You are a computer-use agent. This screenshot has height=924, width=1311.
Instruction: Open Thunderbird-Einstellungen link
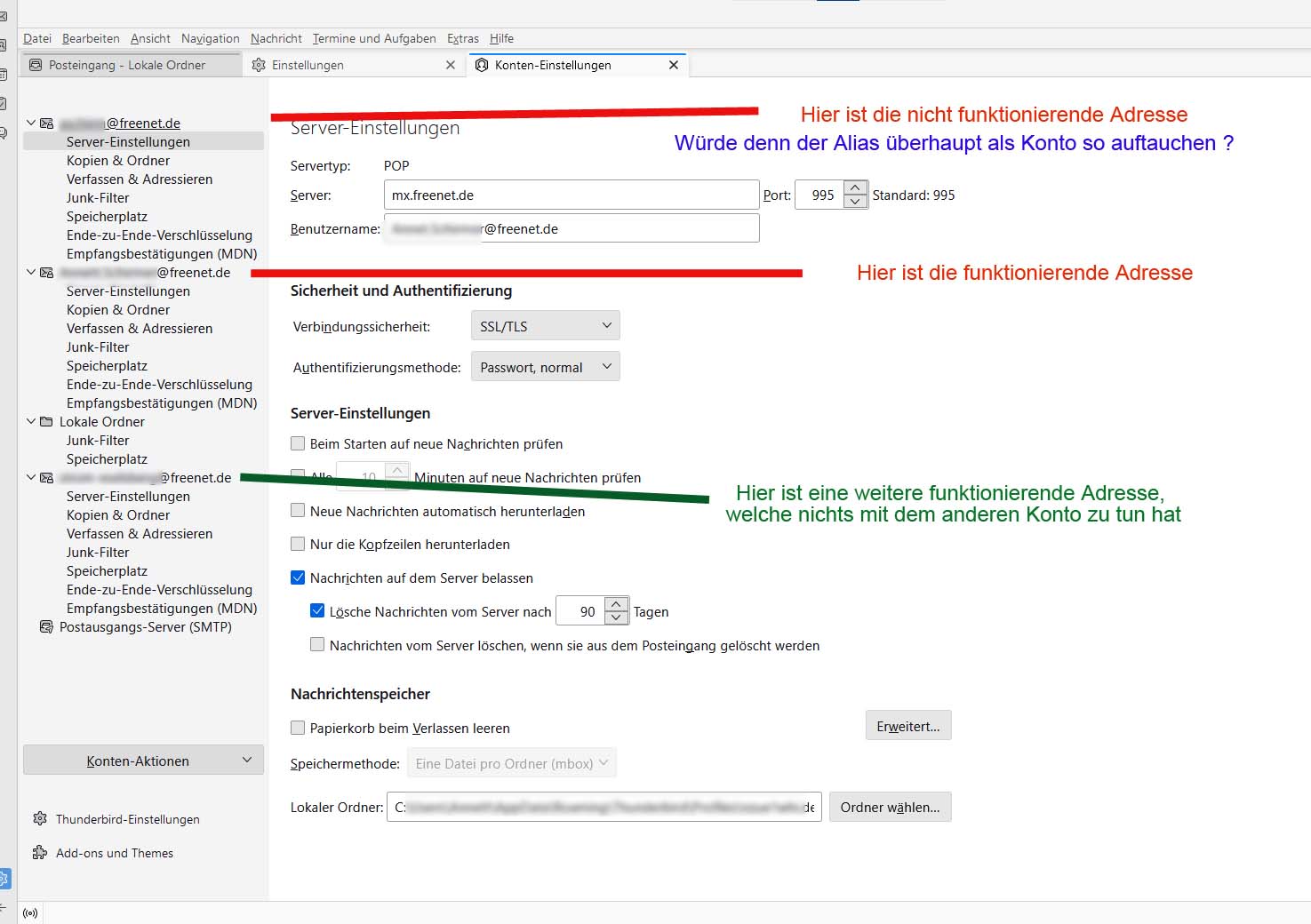click(128, 819)
